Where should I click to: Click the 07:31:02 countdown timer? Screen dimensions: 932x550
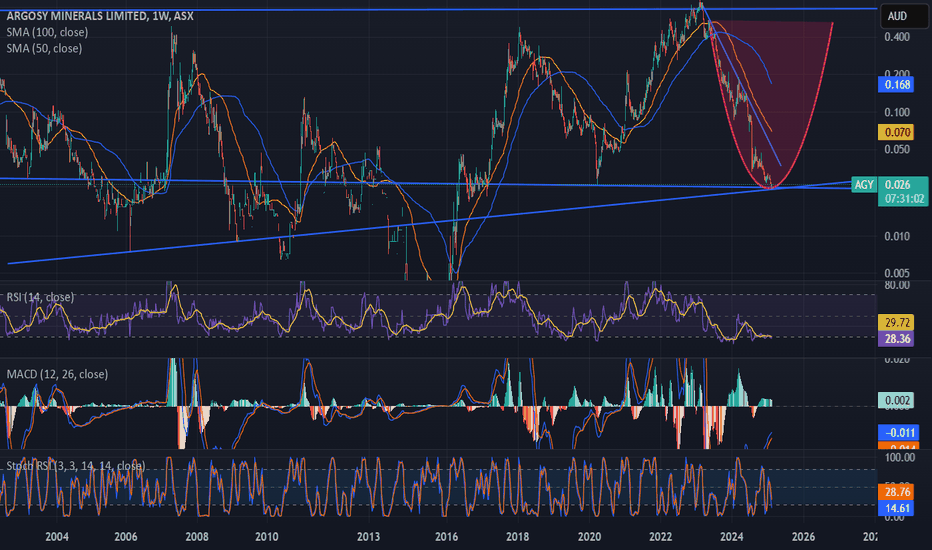coord(903,199)
